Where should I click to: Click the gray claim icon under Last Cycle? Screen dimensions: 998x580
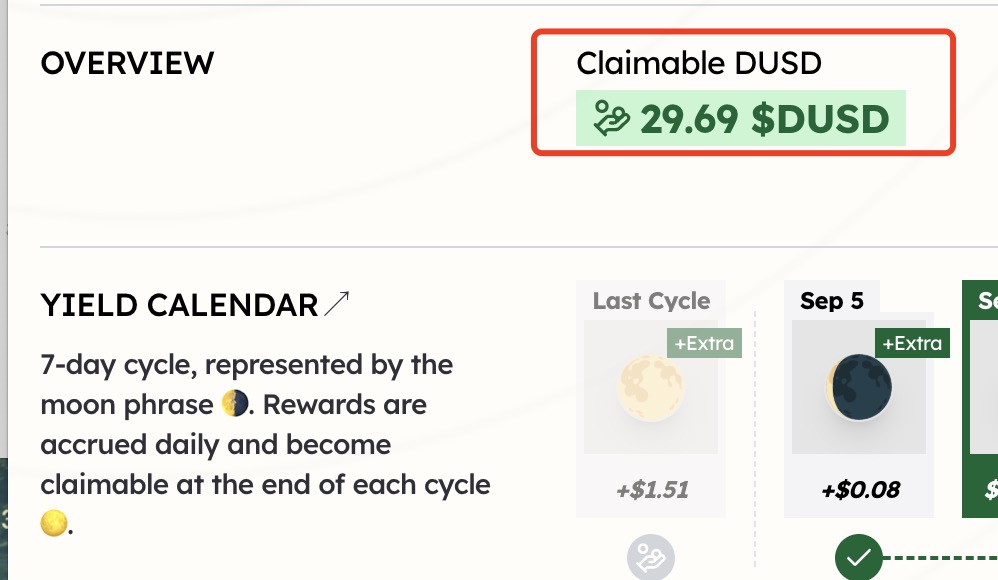tap(650, 558)
